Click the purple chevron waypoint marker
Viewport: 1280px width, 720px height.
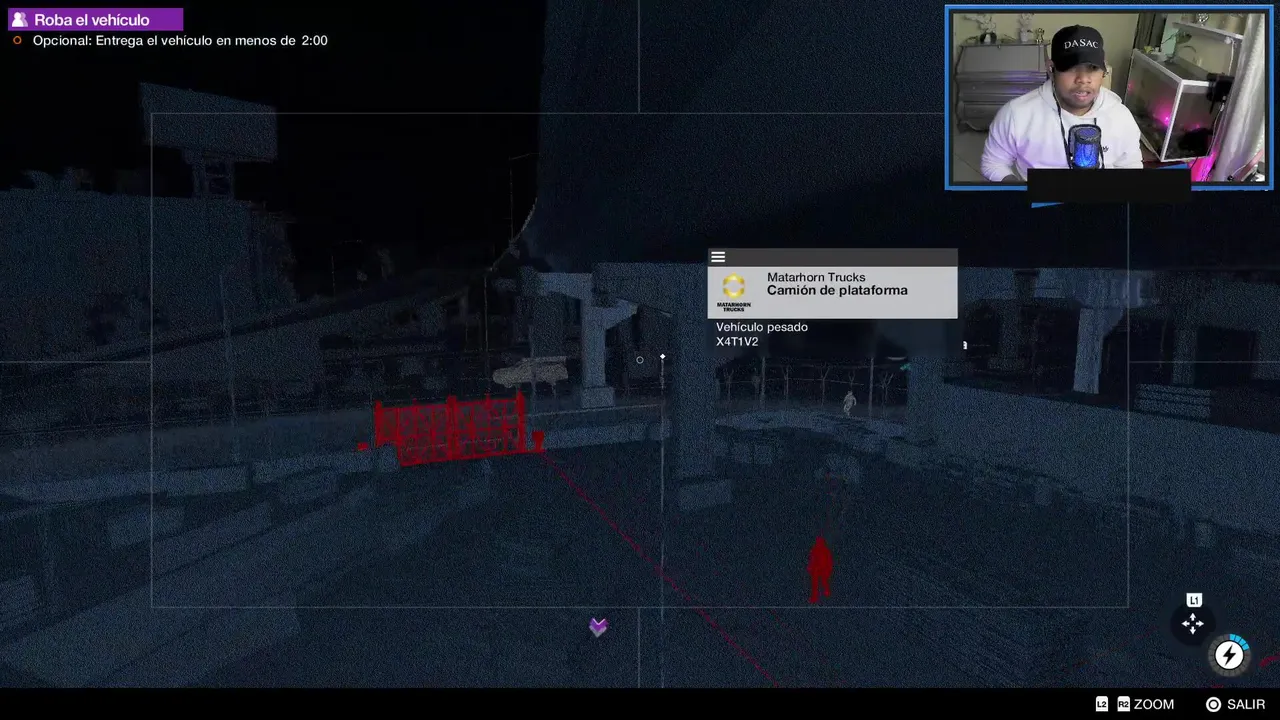click(598, 627)
